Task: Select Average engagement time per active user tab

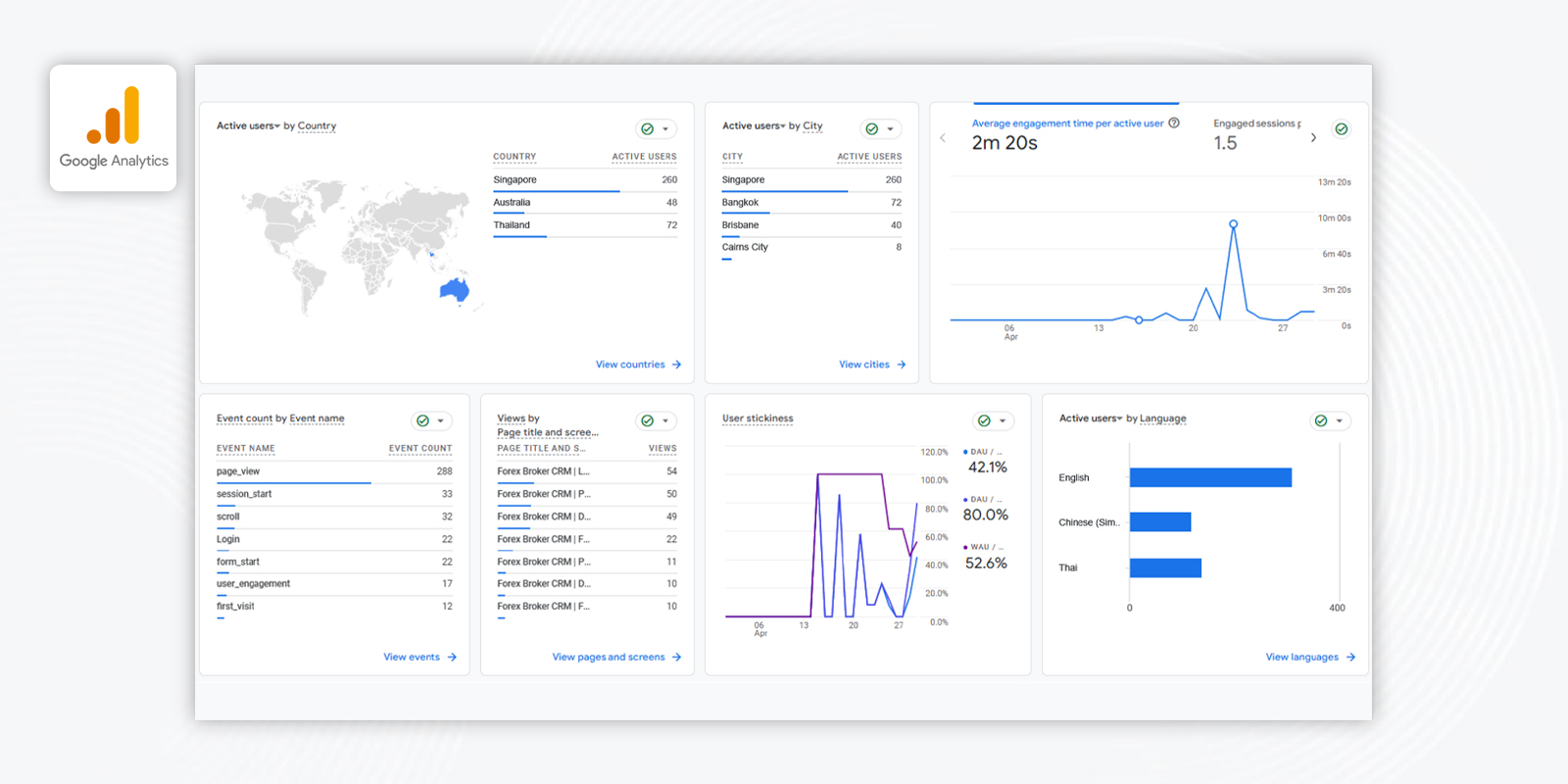Action: tap(1067, 123)
